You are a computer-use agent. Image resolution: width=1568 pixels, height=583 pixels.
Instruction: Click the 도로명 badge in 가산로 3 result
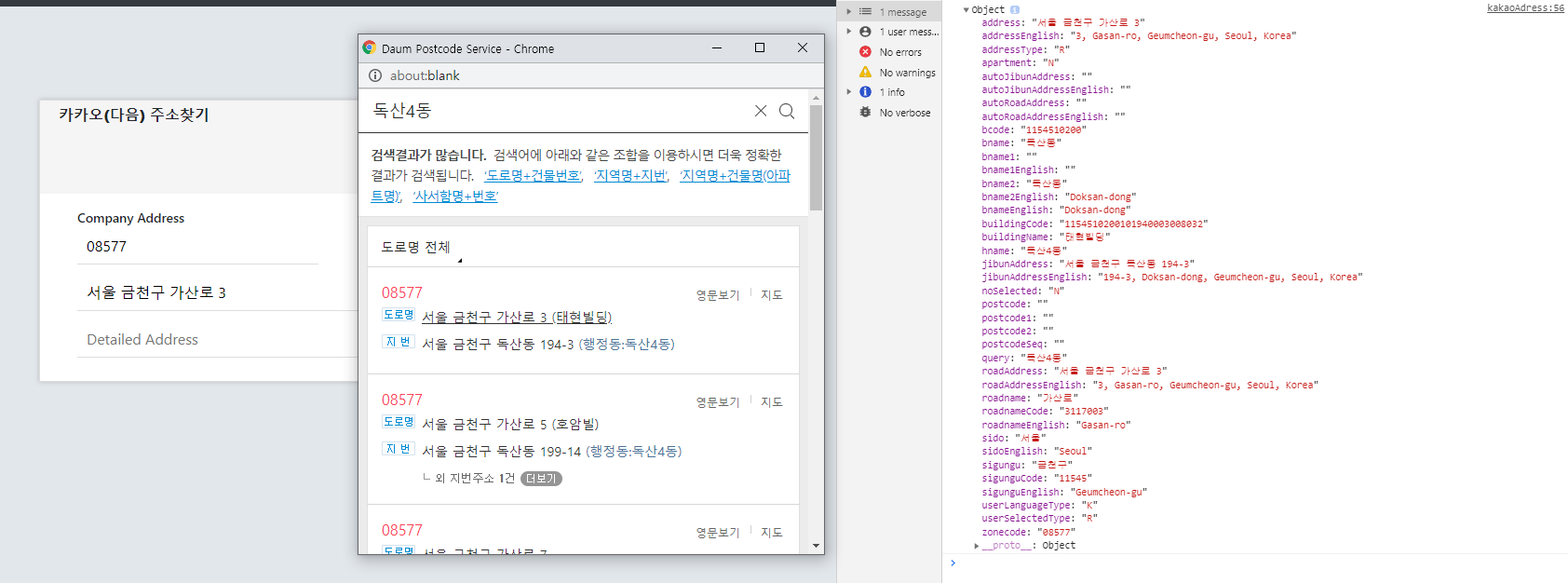pyautogui.click(x=399, y=315)
